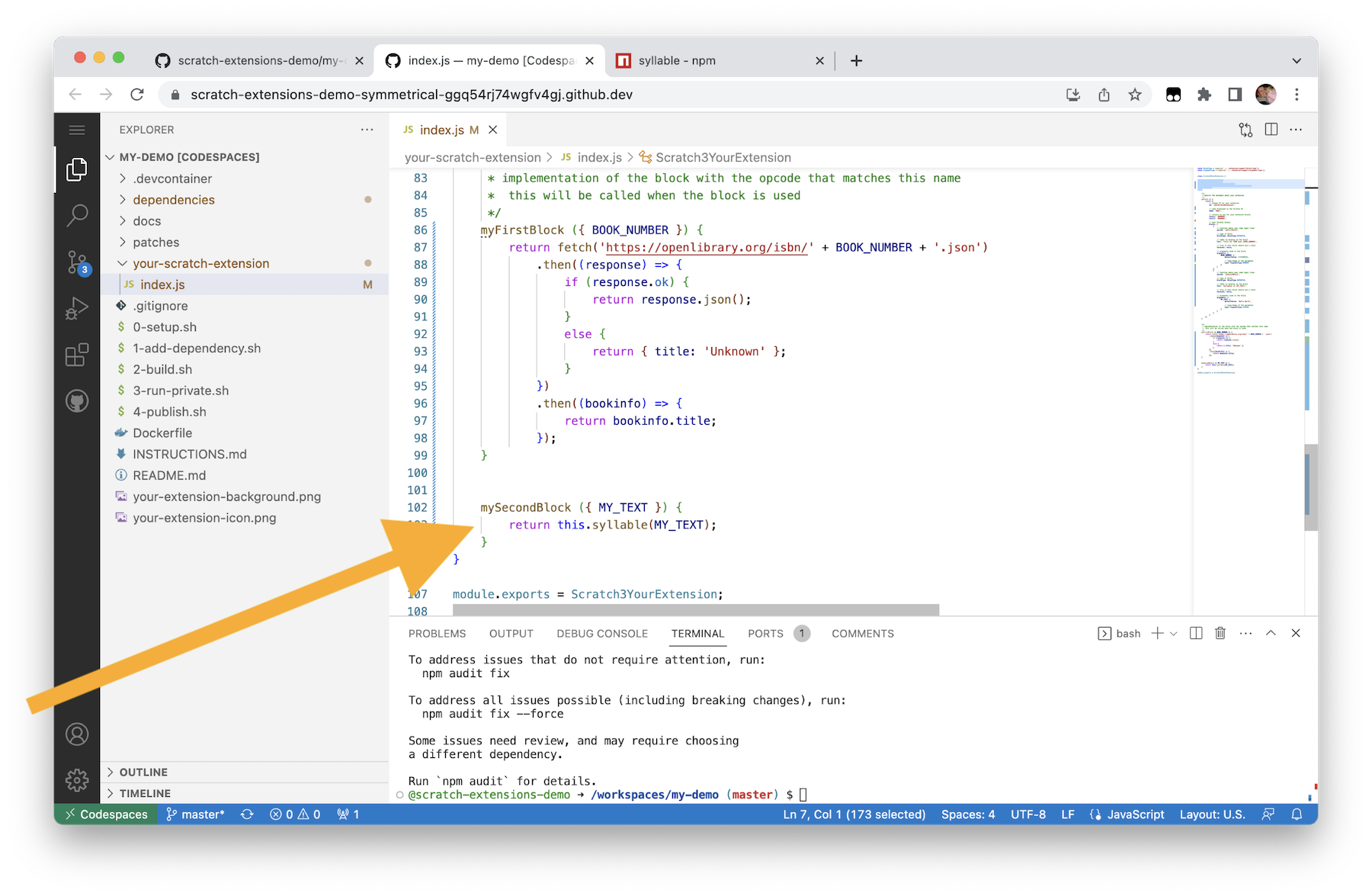This screenshot has height=896, width=1372.
Task: Open the Run and Debug view
Action: pos(76,309)
